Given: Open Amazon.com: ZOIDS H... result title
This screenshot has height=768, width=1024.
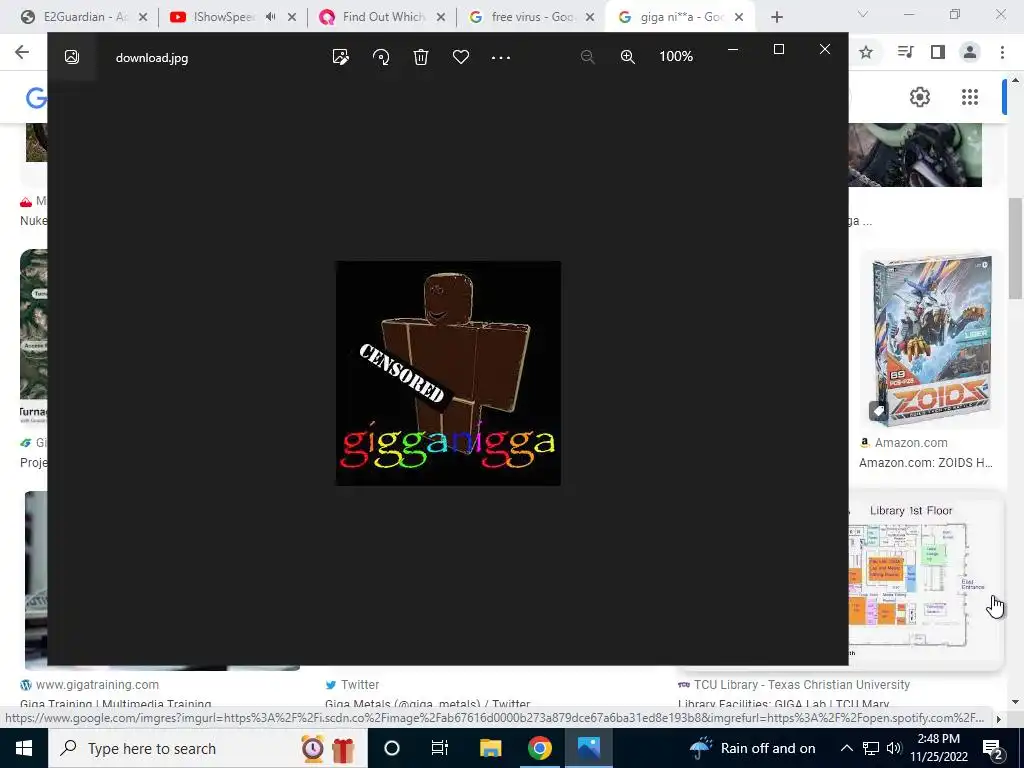Looking at the screenshot, I should click(925, 463).
